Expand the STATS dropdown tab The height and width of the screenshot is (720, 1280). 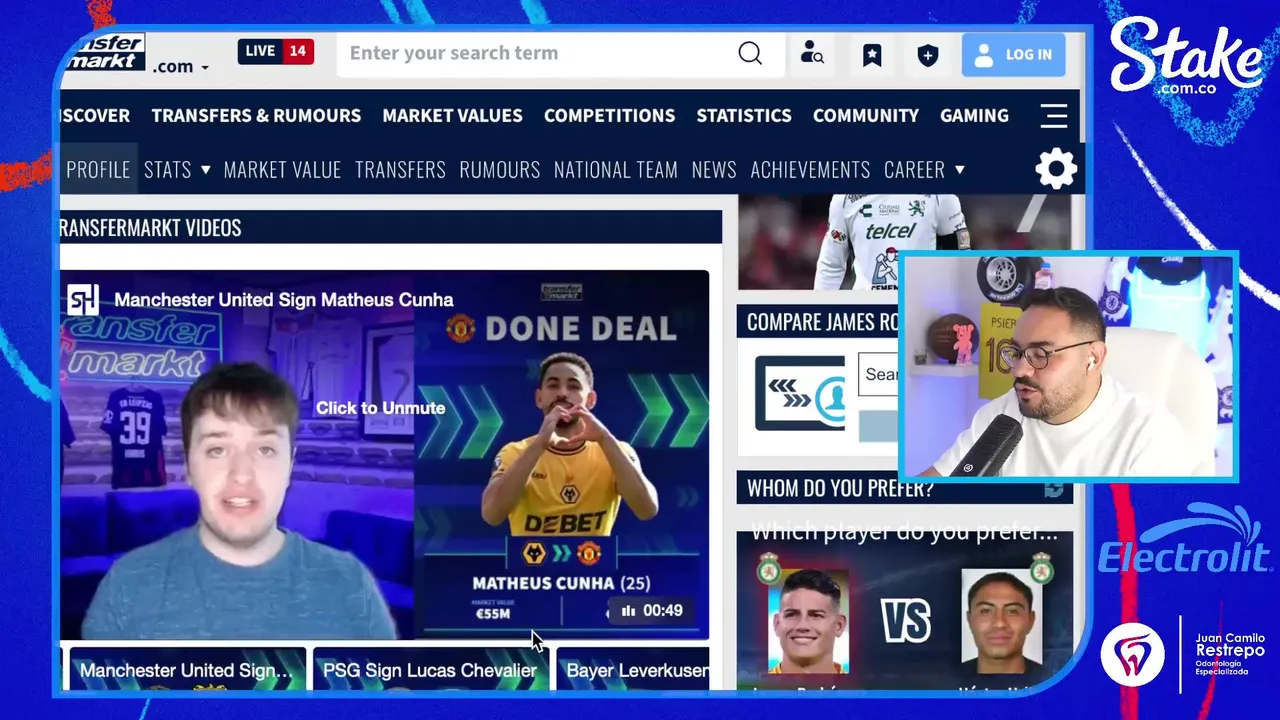[x=177, y=169]
